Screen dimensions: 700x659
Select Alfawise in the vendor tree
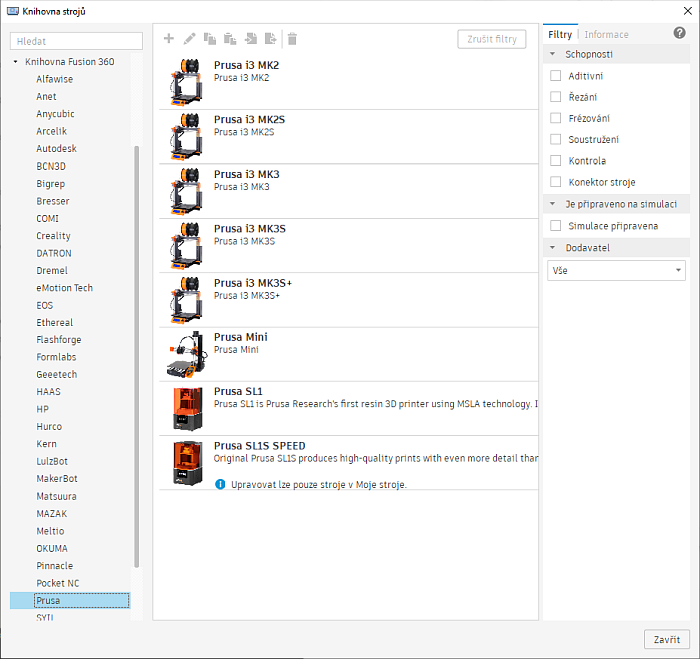point(54,79)
